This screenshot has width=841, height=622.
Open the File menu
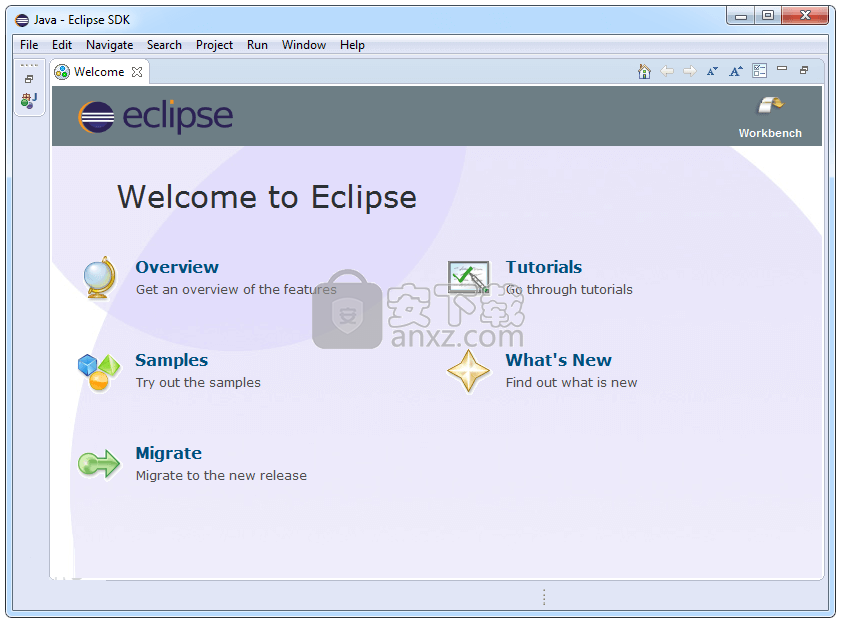tap(29, 45)
